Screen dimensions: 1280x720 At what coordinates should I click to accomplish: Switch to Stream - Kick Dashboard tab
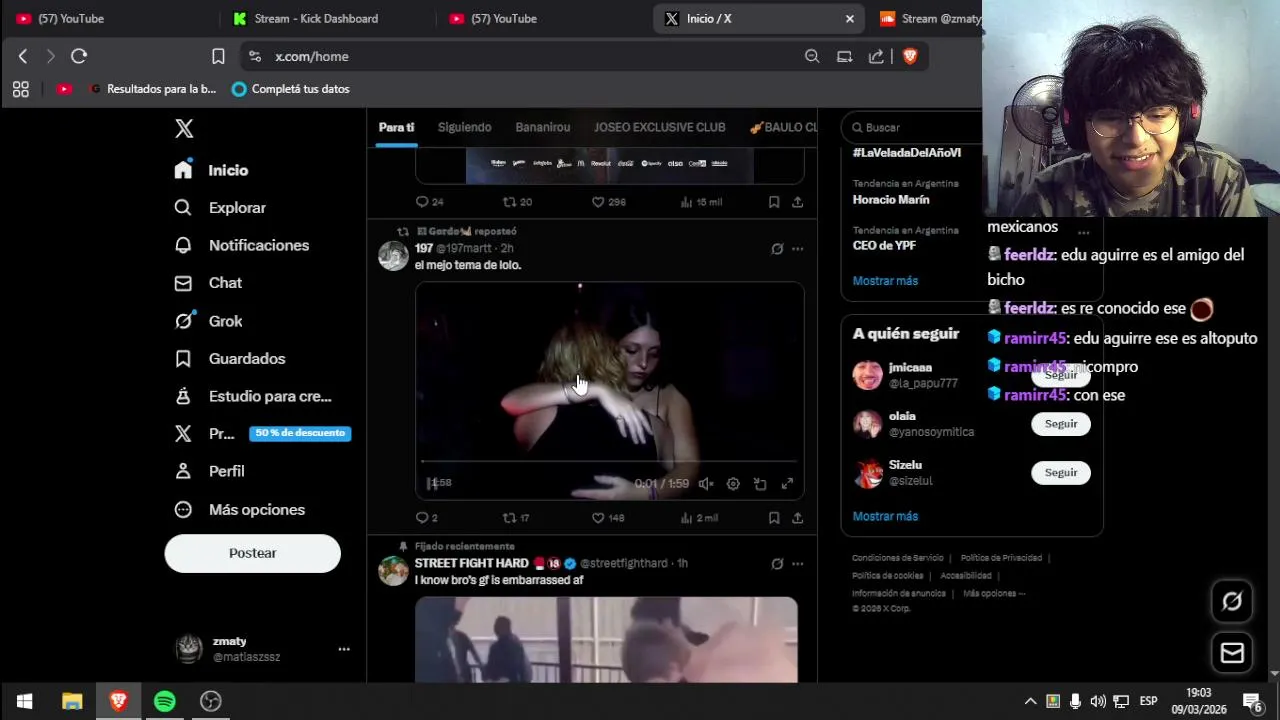316,19
